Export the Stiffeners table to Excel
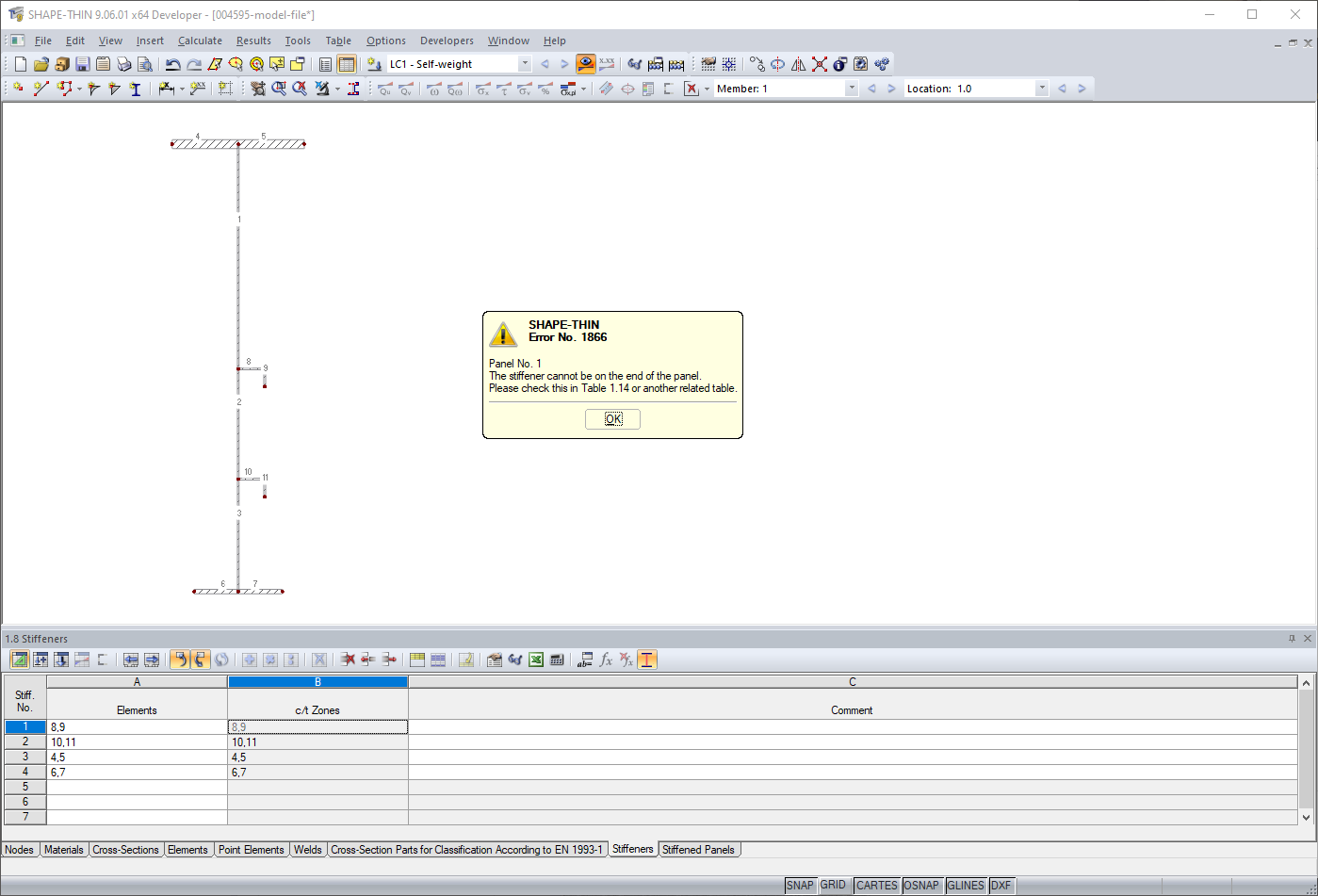Screen dimensions: 1318x896 (x=535, y=660)
